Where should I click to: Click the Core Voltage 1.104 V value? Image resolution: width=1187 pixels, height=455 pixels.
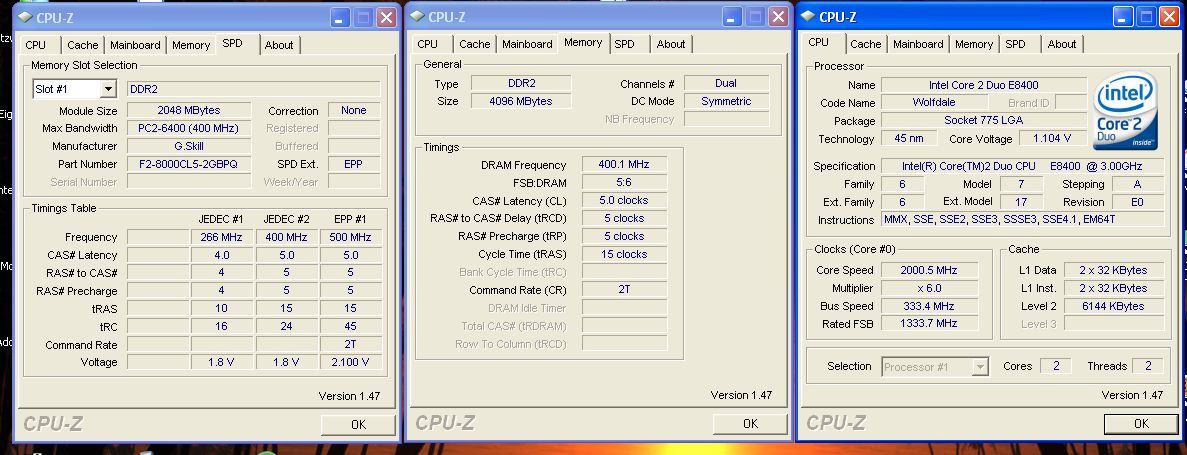click(1051, 139)
